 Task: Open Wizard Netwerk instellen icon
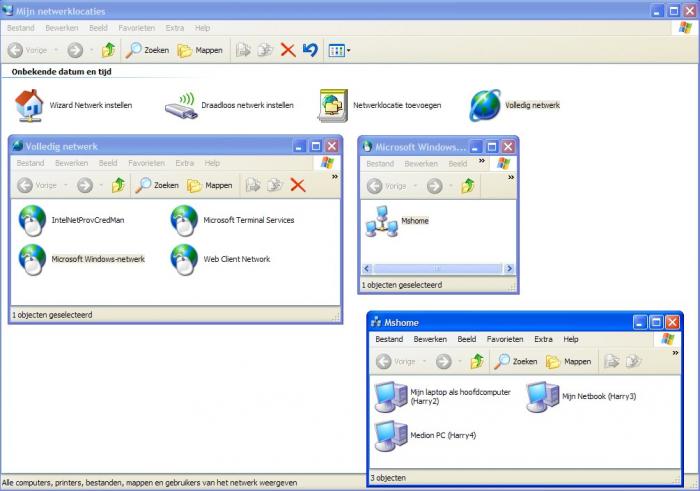point(29,105)
